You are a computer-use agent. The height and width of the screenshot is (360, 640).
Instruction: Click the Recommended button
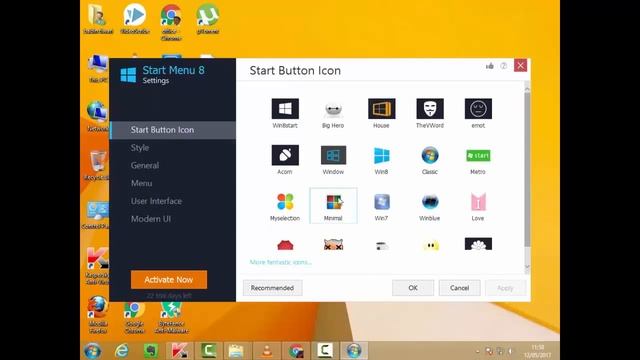pyautogui.click(x=272, y=288)
